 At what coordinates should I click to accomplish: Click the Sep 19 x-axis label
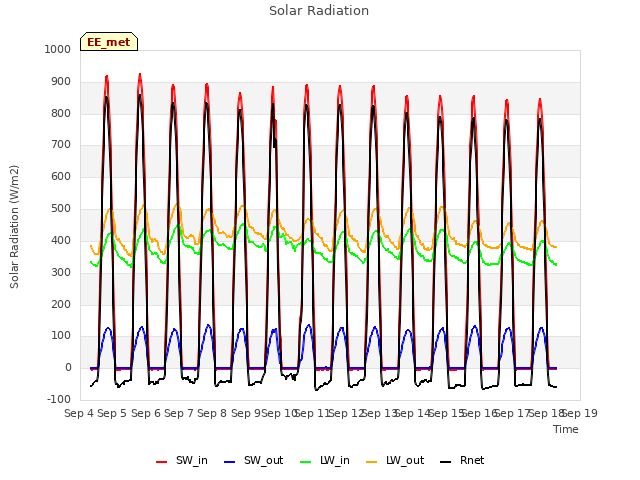pyautogui.click(x=580, y=413)
